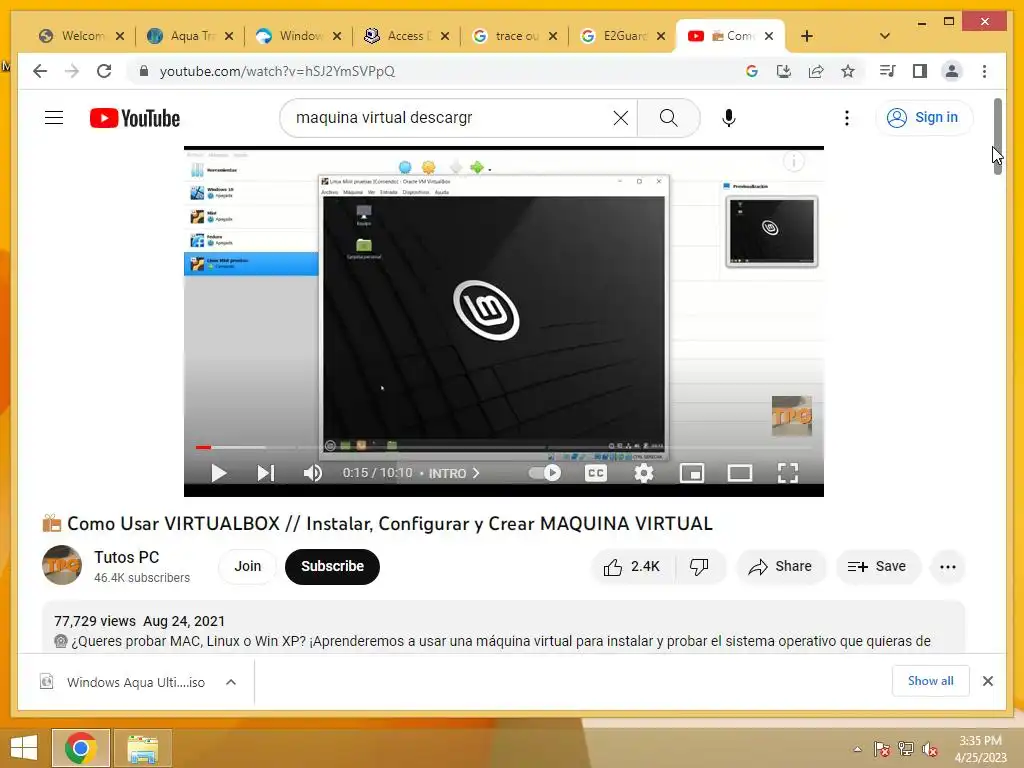Open Tutos PC channel avatar
1024x768 pixels.
point(62,565)
